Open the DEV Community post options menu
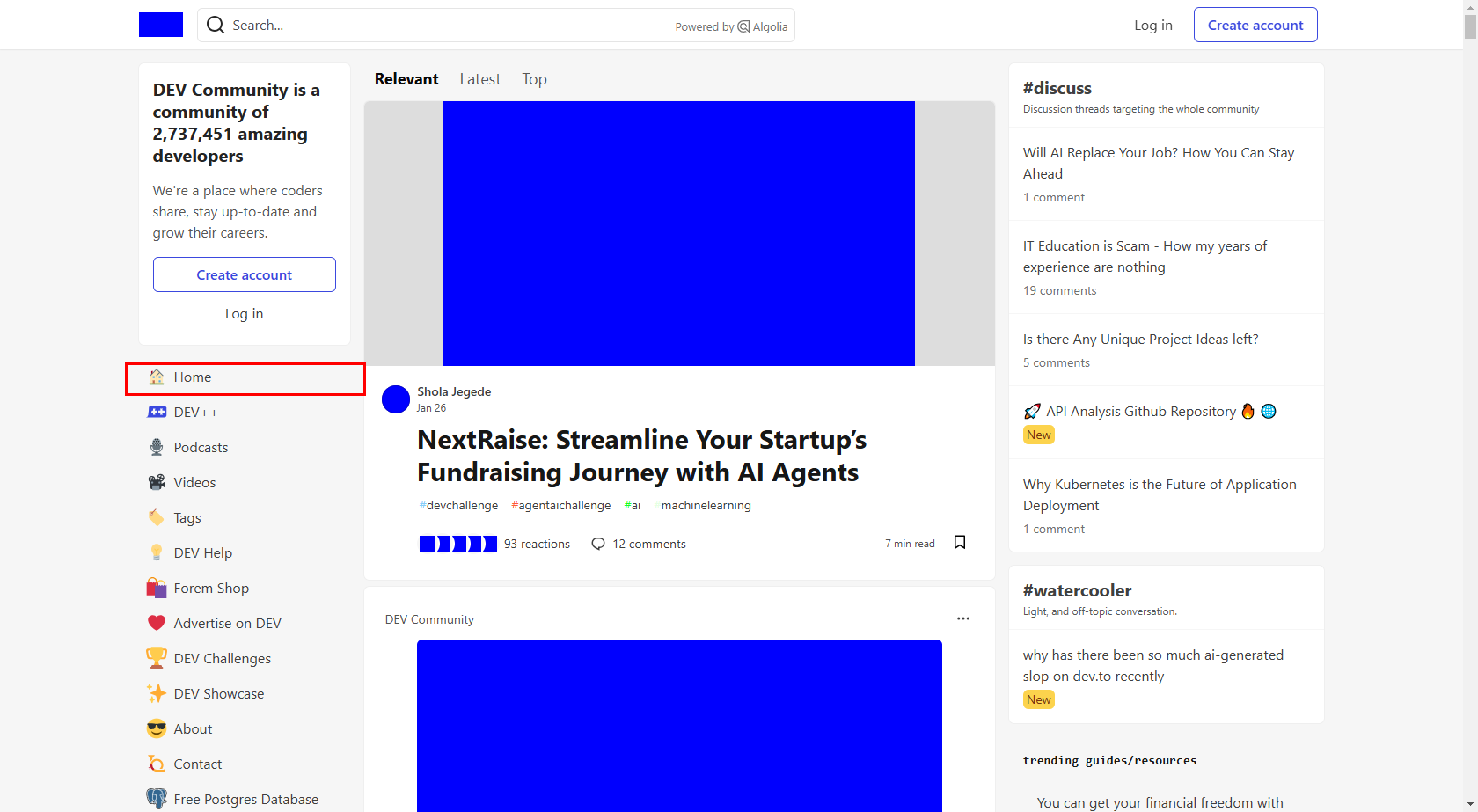1478x812 pixels. point(963,618)
